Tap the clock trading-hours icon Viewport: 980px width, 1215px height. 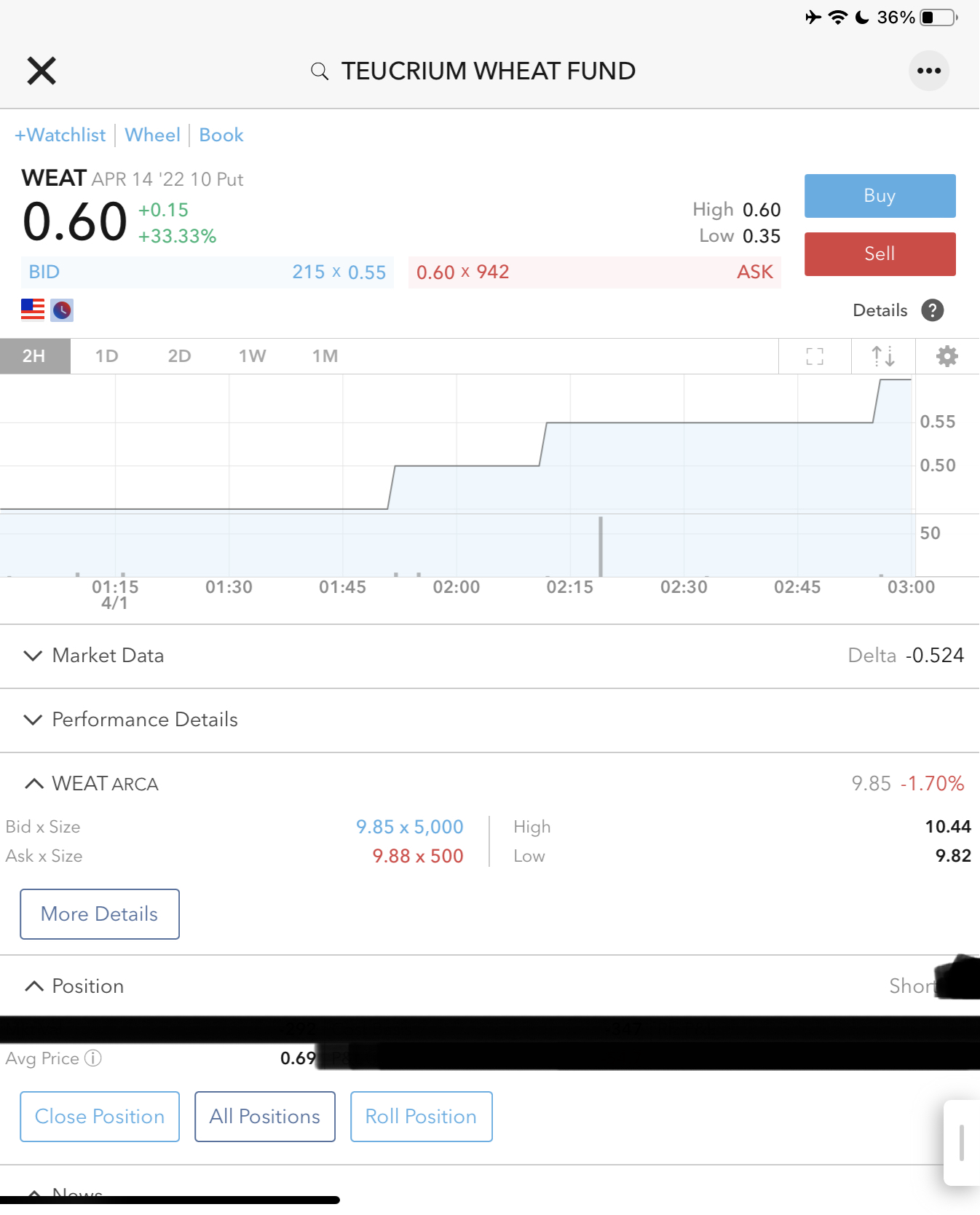tap(62, 310)
